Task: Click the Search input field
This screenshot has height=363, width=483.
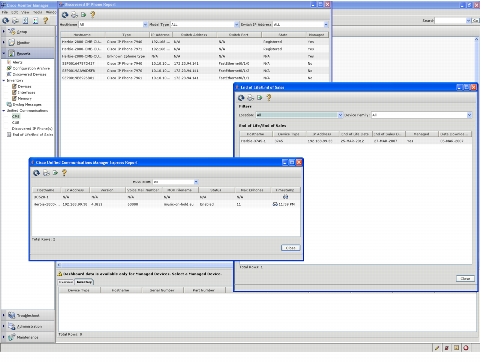Action: click(450, 21)
